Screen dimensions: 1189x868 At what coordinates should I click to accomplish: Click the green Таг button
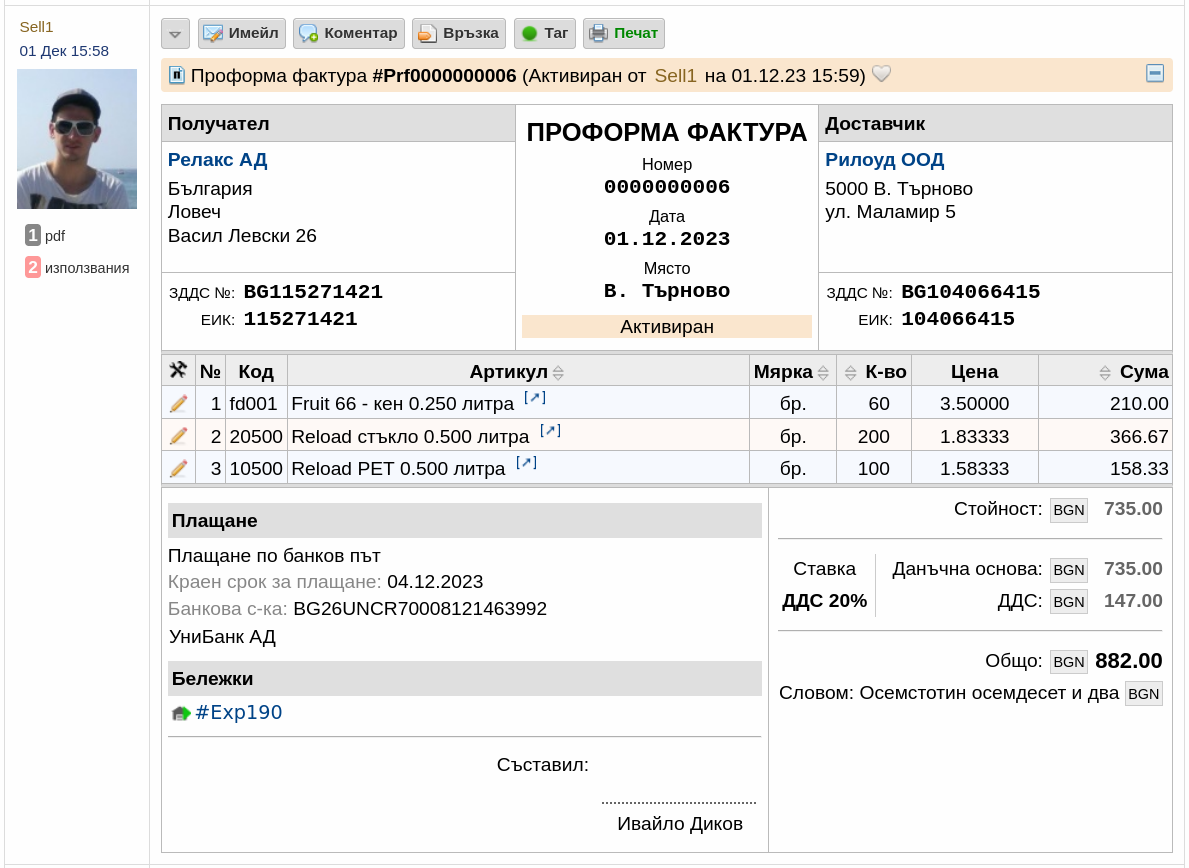(x=545, y=33)
